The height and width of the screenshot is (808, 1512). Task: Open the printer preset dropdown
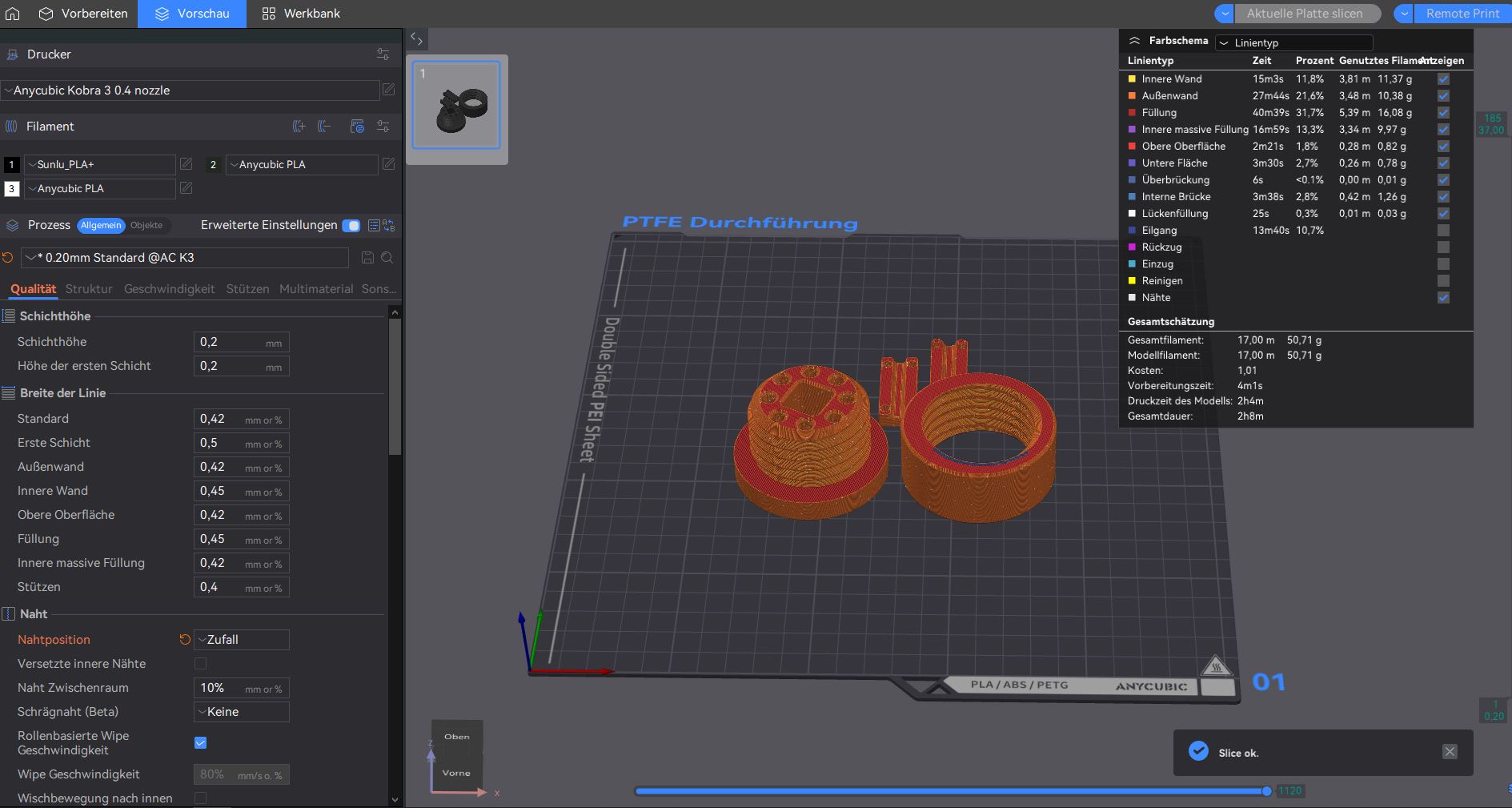[x=191, y=90]
